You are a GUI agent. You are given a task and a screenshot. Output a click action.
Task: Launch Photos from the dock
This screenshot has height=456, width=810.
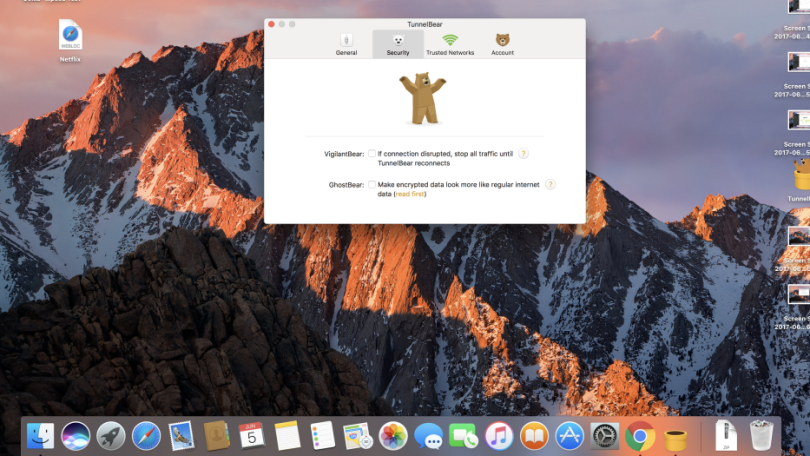tap(393, 436)
